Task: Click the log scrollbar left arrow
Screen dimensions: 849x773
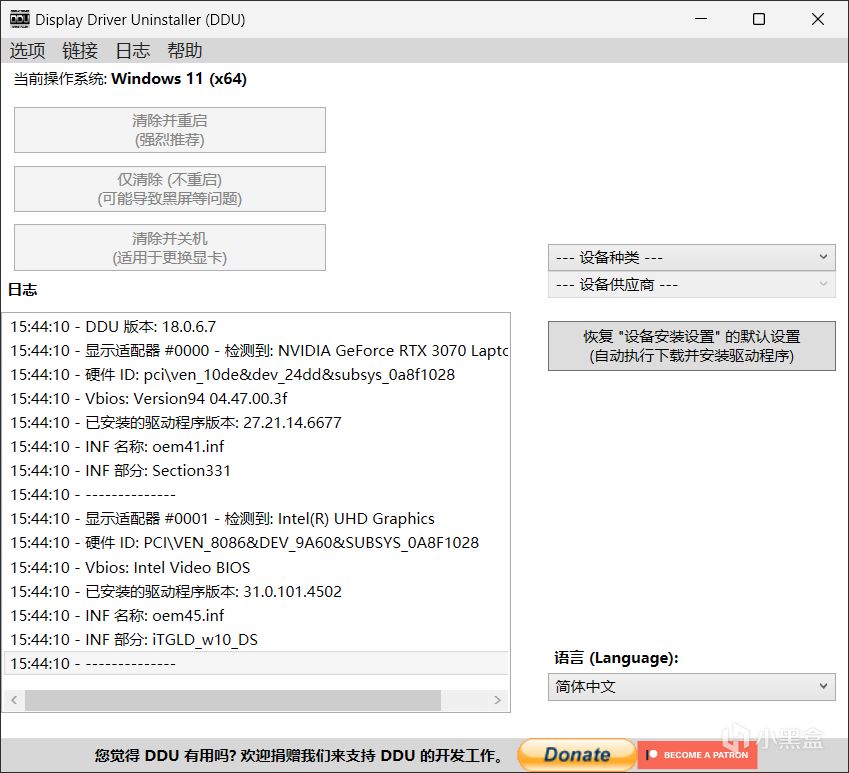Action: pos(14,700)
